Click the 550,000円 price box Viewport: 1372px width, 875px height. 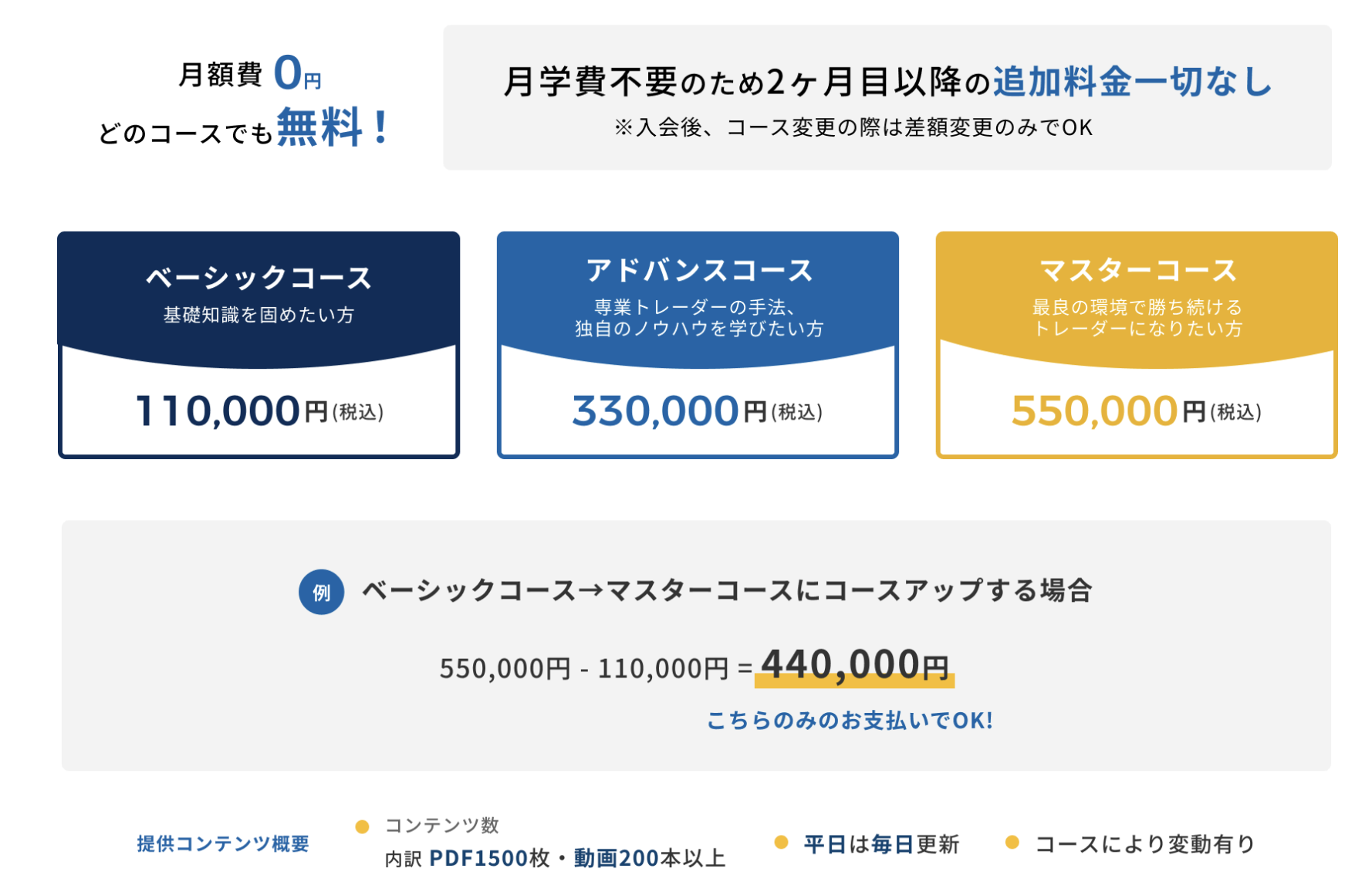tap(1137, 410)
